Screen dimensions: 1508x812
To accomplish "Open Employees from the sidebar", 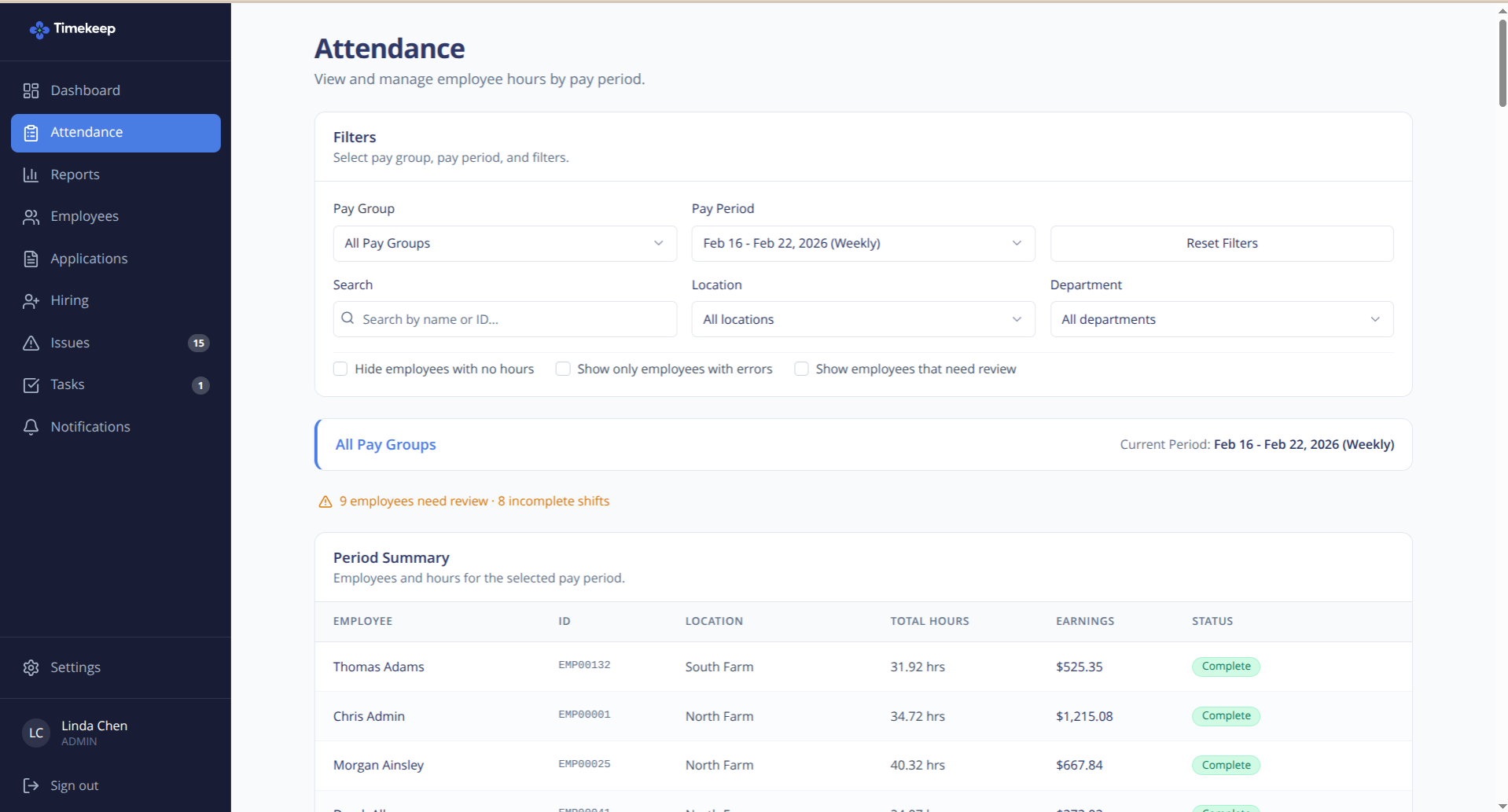I will [x=84, y=215].
